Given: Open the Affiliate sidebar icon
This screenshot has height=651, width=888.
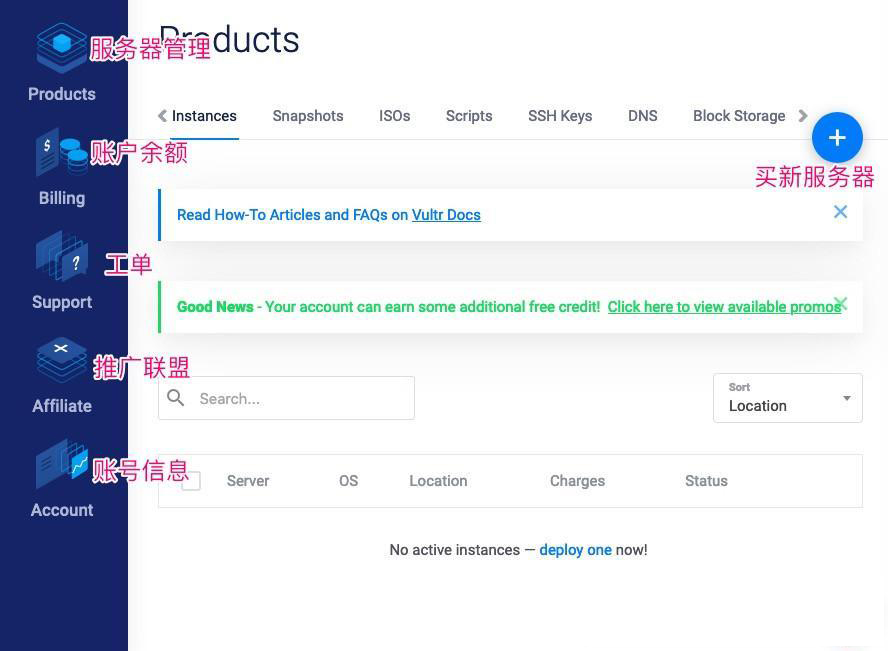Looking at the screenshot, I should (61, 360).
